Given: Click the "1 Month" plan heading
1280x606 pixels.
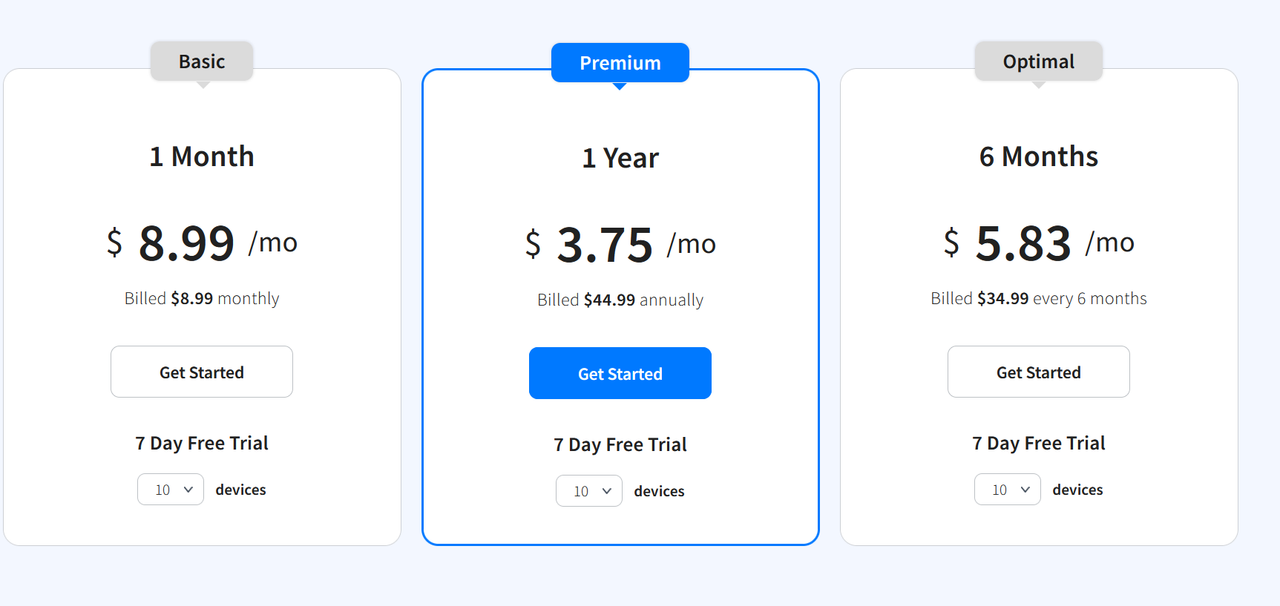Looking at the screenshot, I should [202, 156].
